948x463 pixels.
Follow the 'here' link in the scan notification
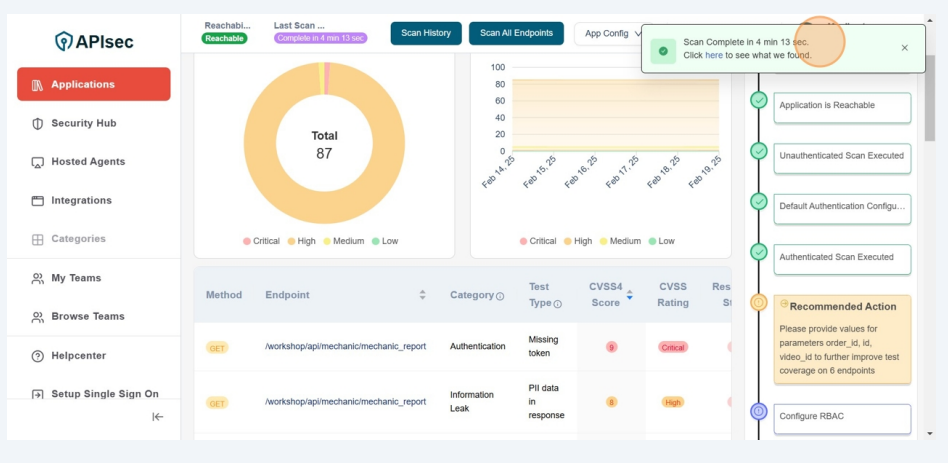[x=714, y=56]
